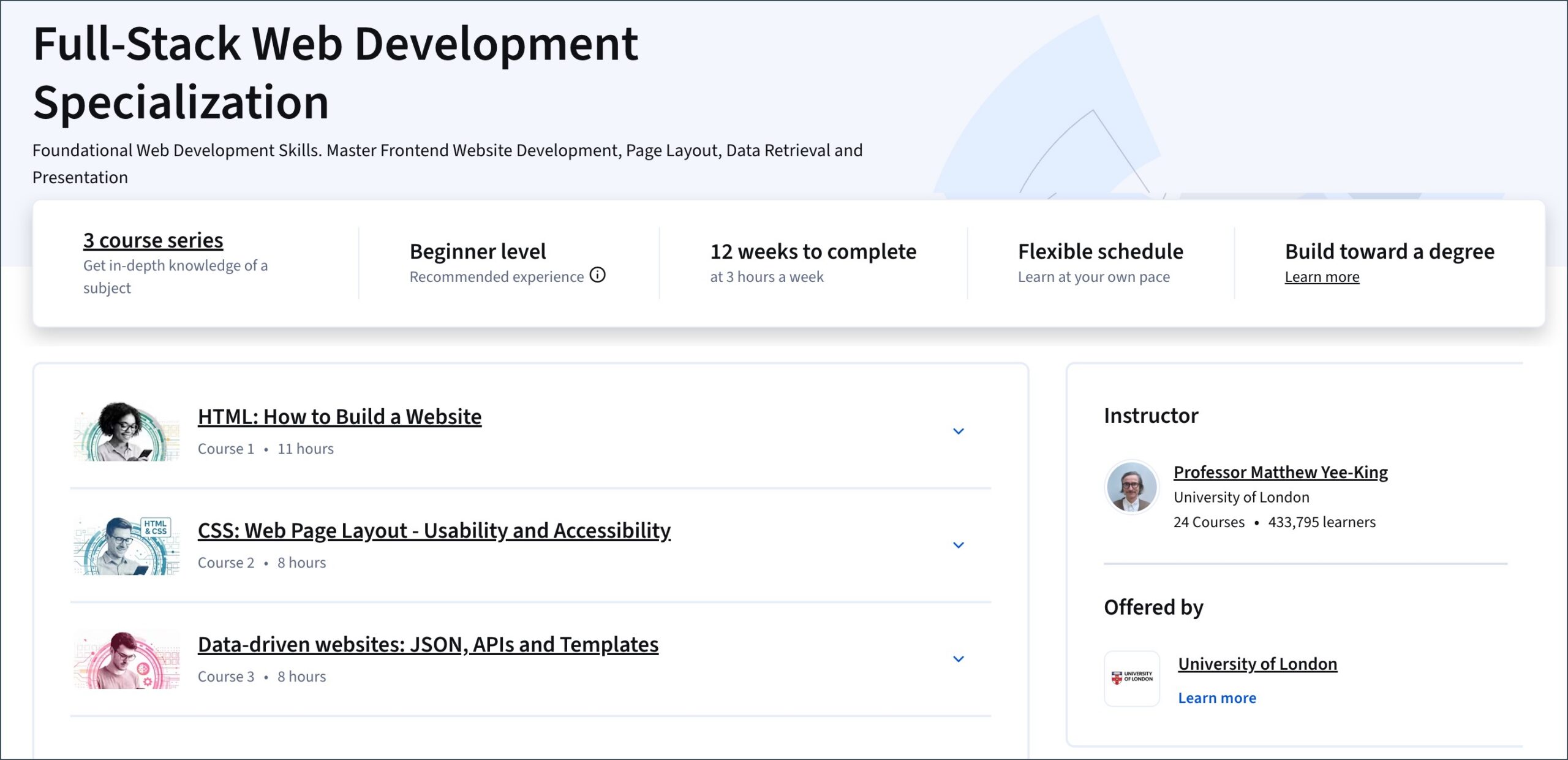
Task: Click the Beginner level heading
Action: (x=478, y=252)
